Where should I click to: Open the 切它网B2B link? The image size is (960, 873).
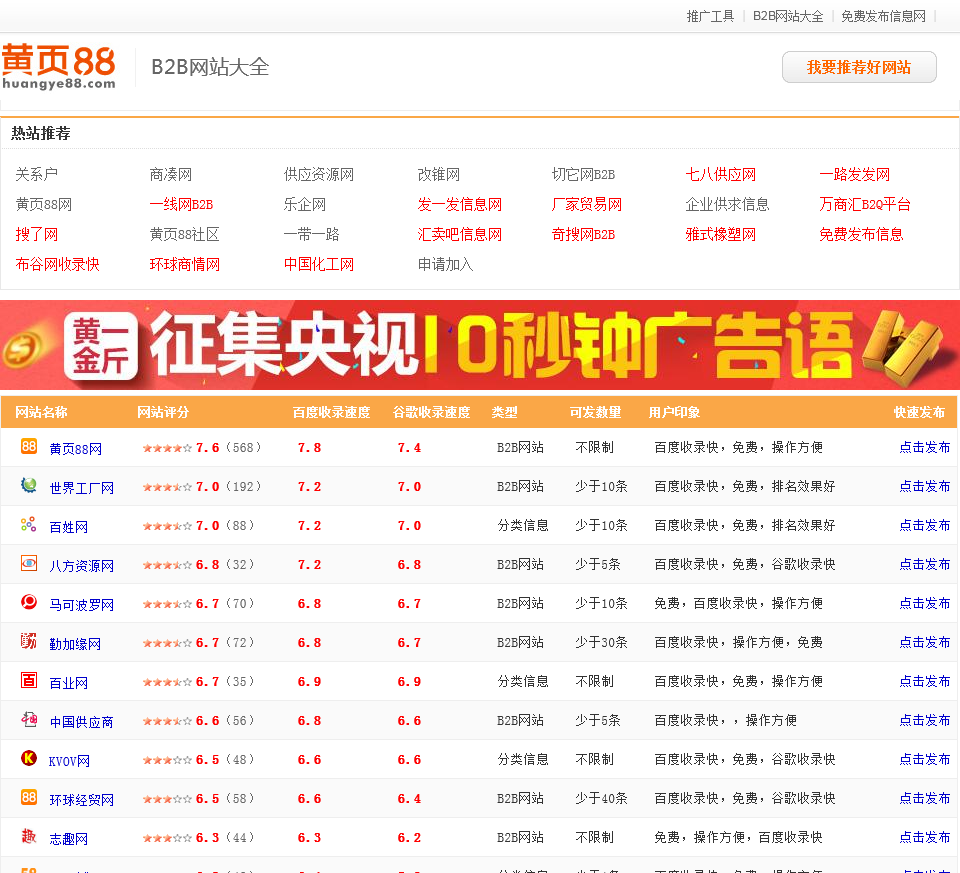pos(583,174)
